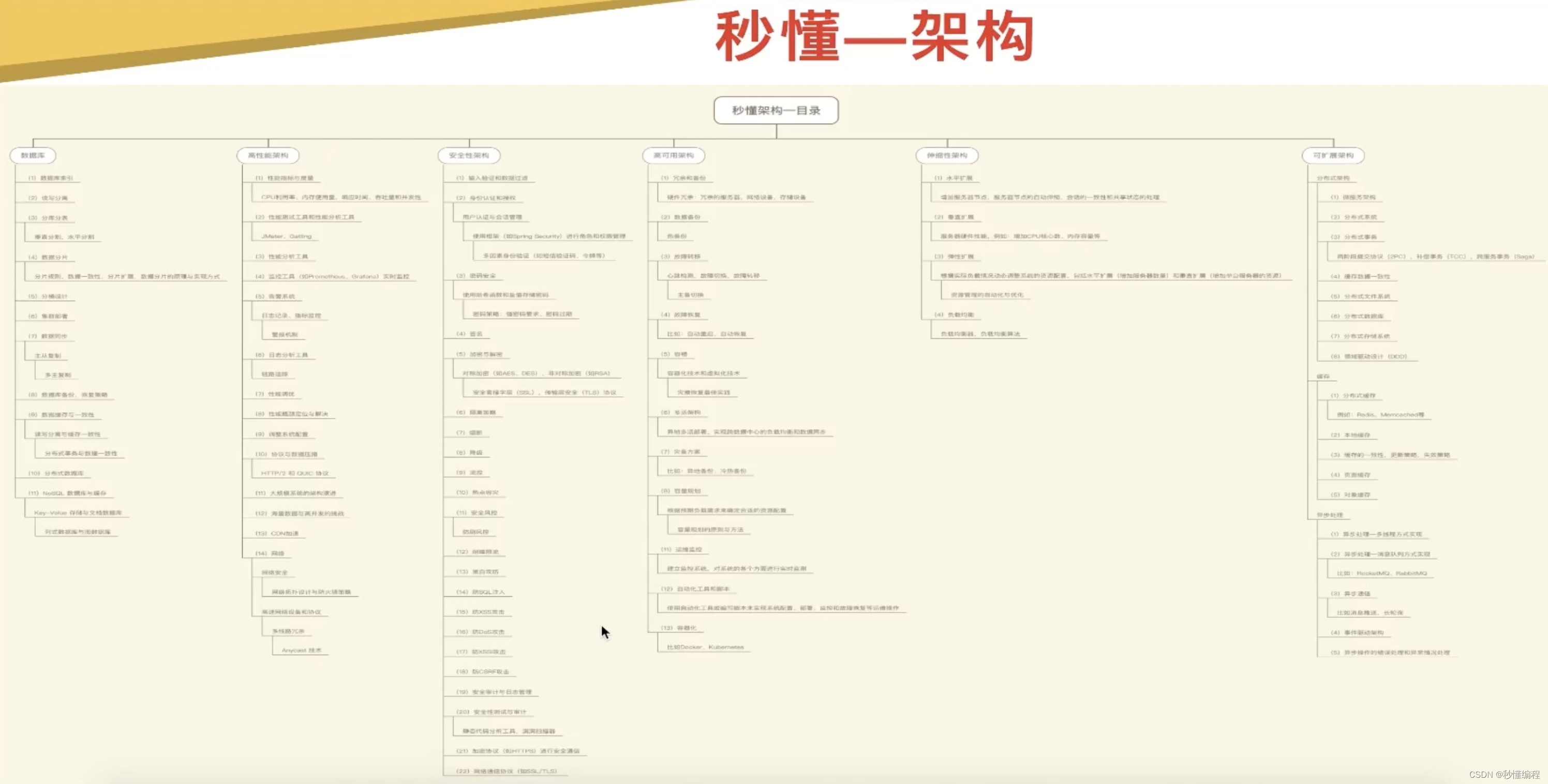Click the HTTP/2 和 QUIC 协议 sub-item
This screenshot has width=1548, height=784.
coord(295,473)
